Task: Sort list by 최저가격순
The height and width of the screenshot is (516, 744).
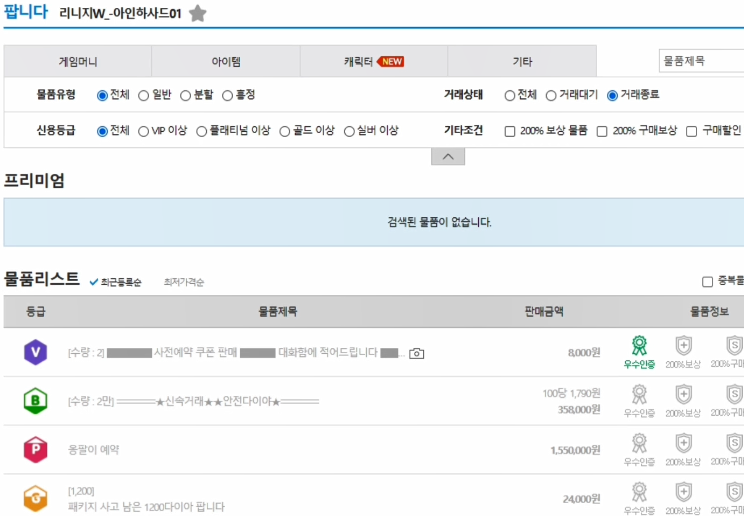Action: (x=184, y=282)
